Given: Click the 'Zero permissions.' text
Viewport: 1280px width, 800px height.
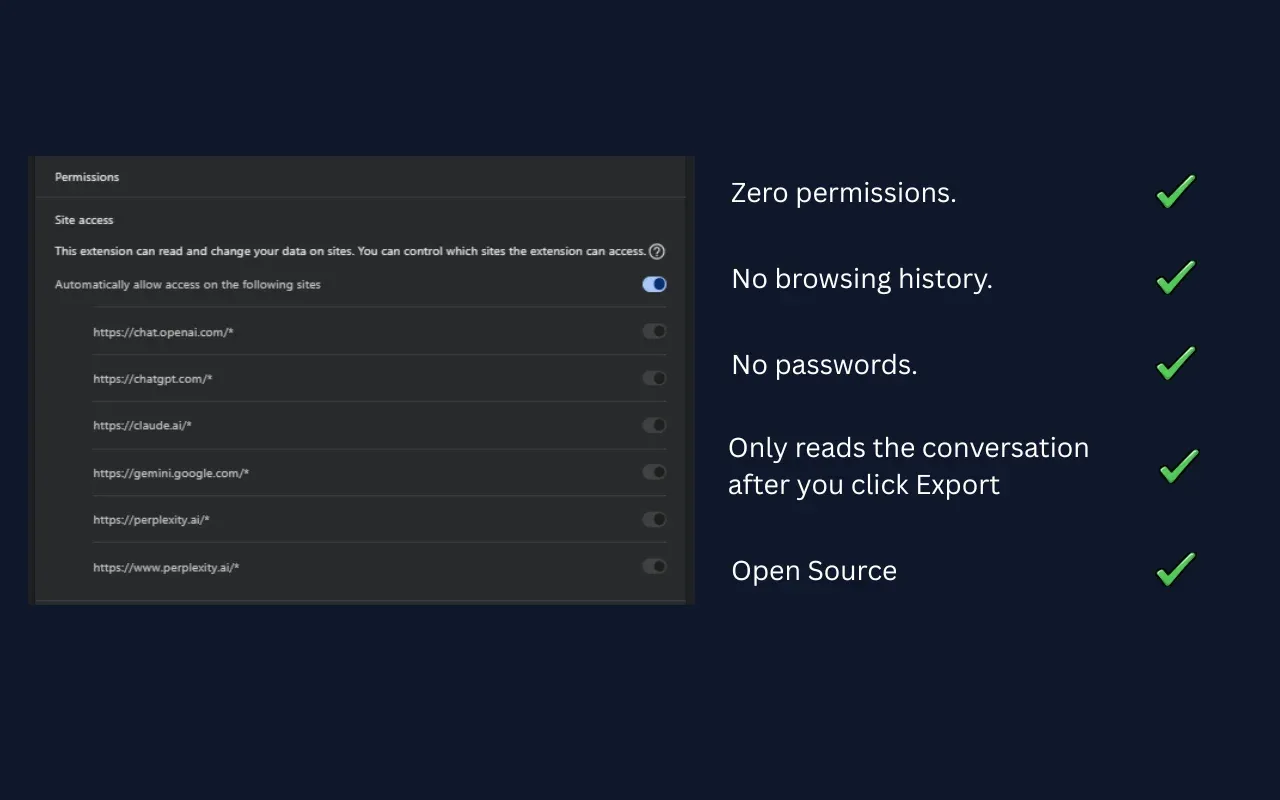Looking at the screenshot, I should click(843, 193).
